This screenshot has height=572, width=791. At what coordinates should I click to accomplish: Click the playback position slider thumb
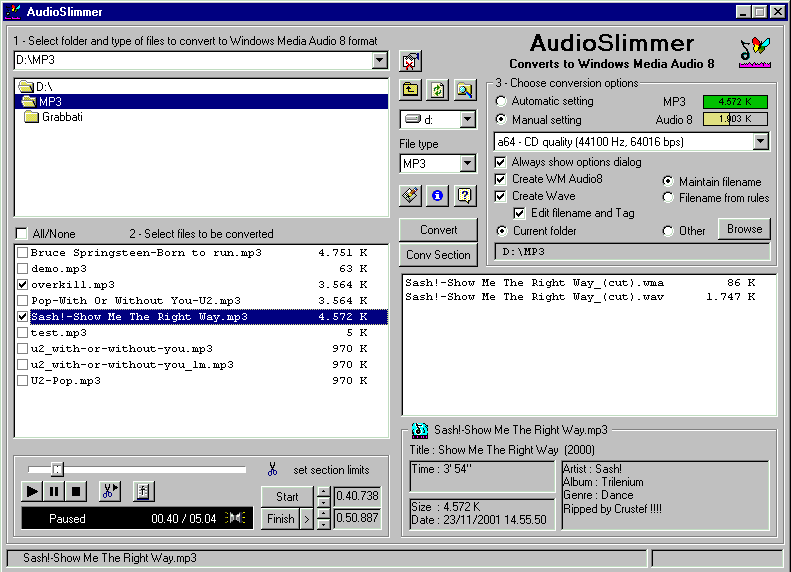57,470
